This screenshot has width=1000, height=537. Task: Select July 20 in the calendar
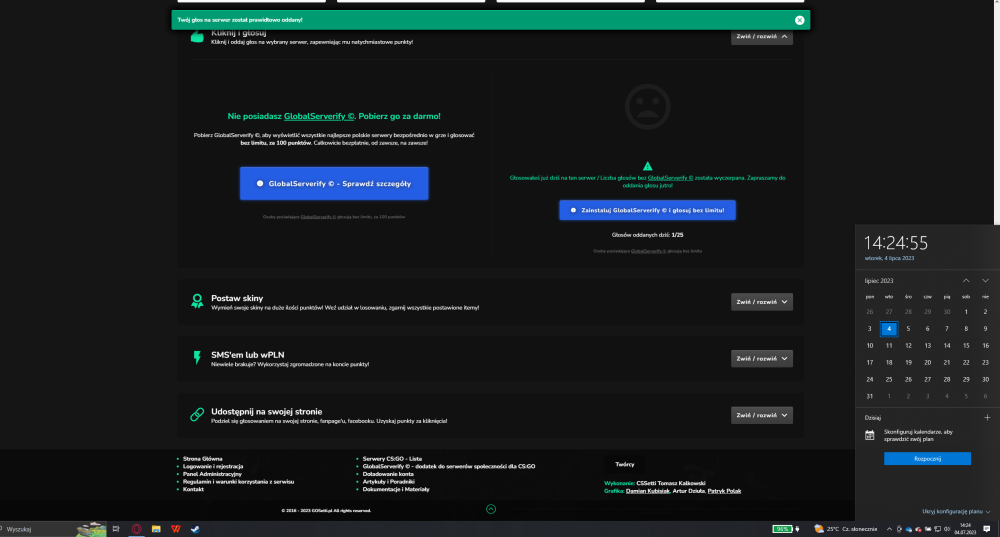(927, 362)
